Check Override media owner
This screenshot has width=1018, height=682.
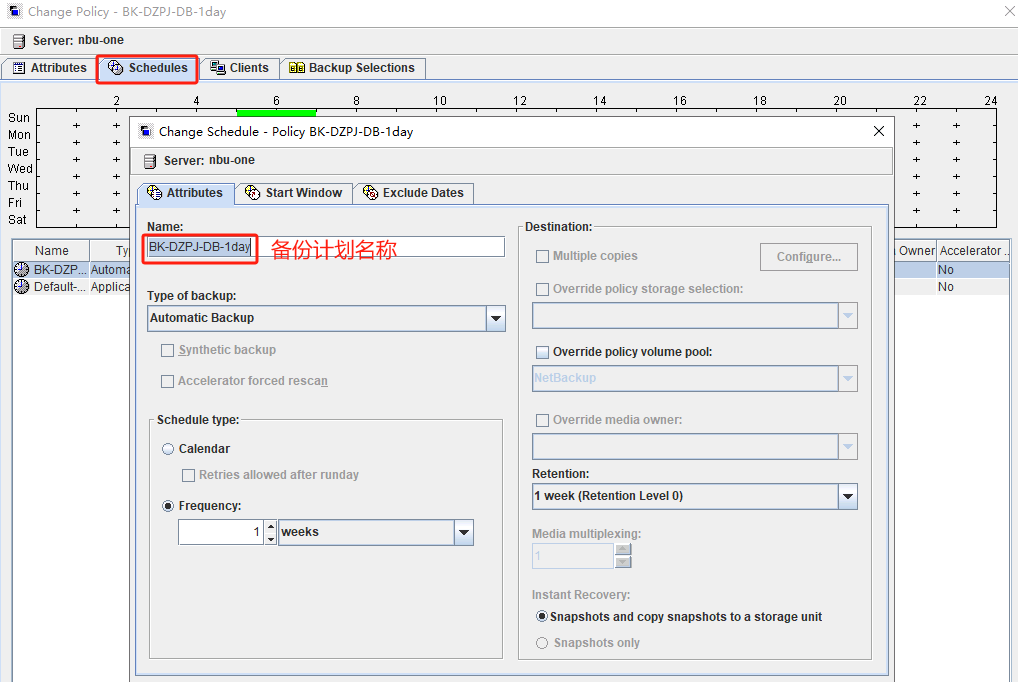point(543,420)
